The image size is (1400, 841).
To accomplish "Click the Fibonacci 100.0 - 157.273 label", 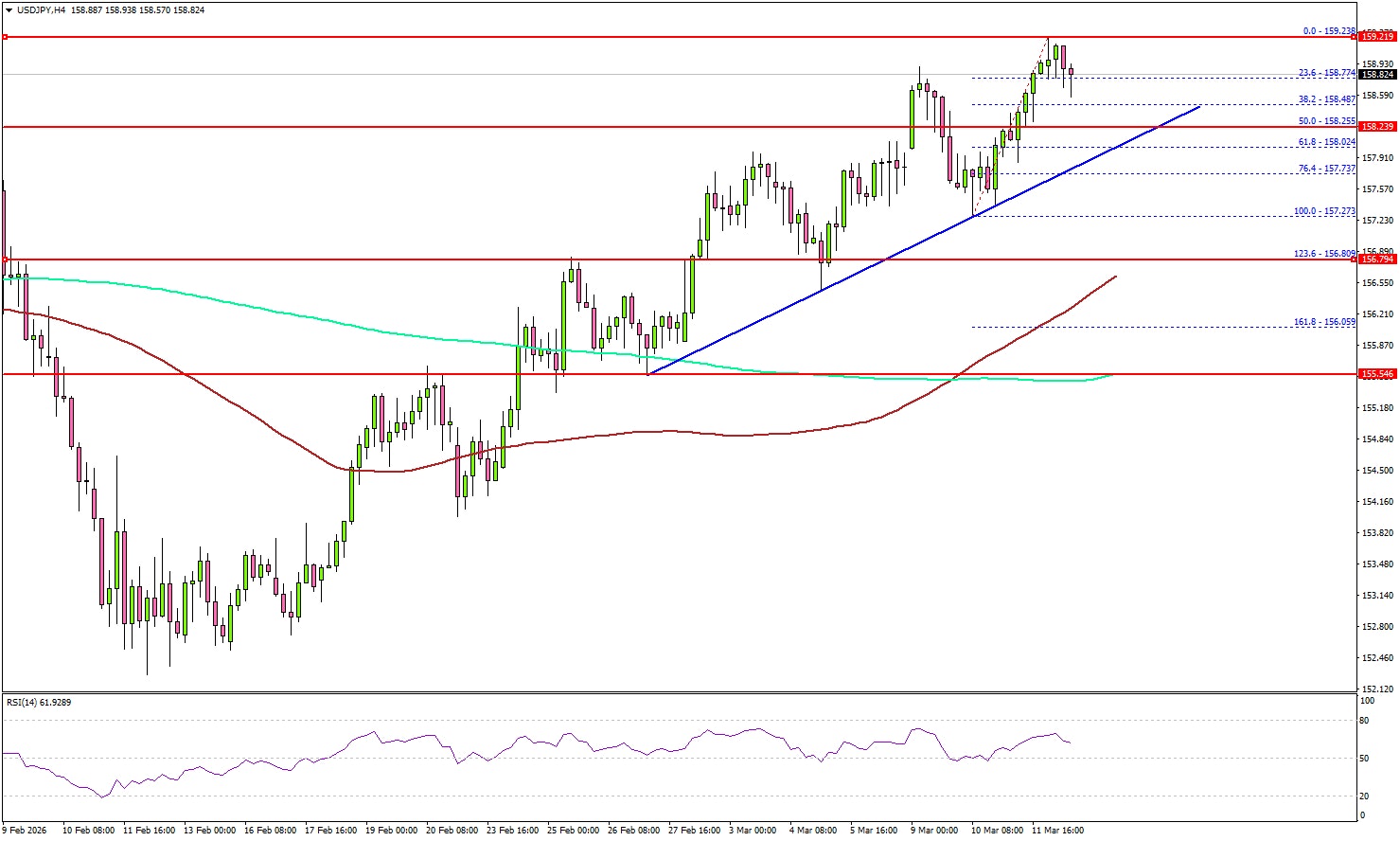I will (x=1324, y=211).
